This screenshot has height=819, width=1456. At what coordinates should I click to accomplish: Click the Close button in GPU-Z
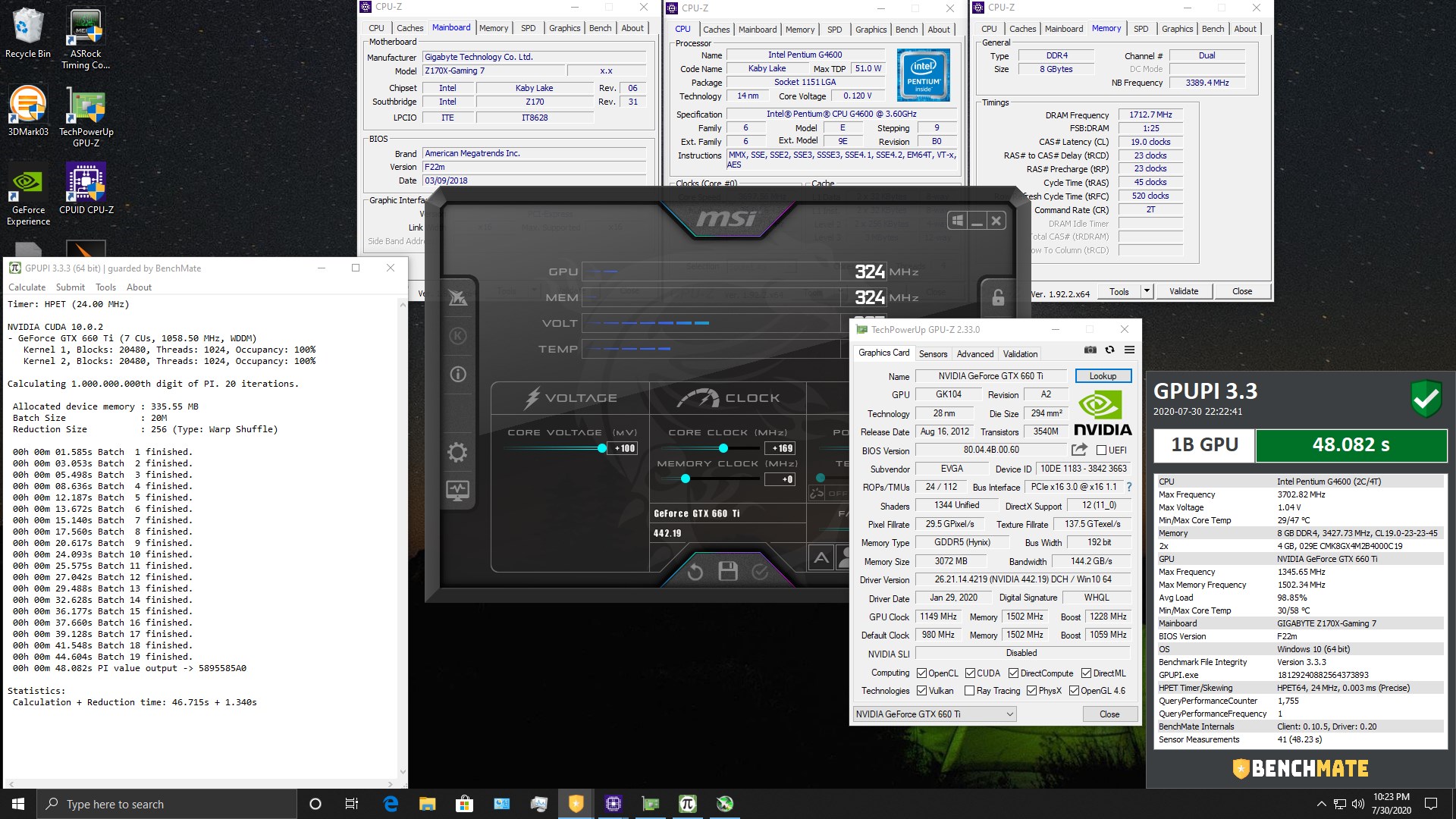[x=1109, y=714]
